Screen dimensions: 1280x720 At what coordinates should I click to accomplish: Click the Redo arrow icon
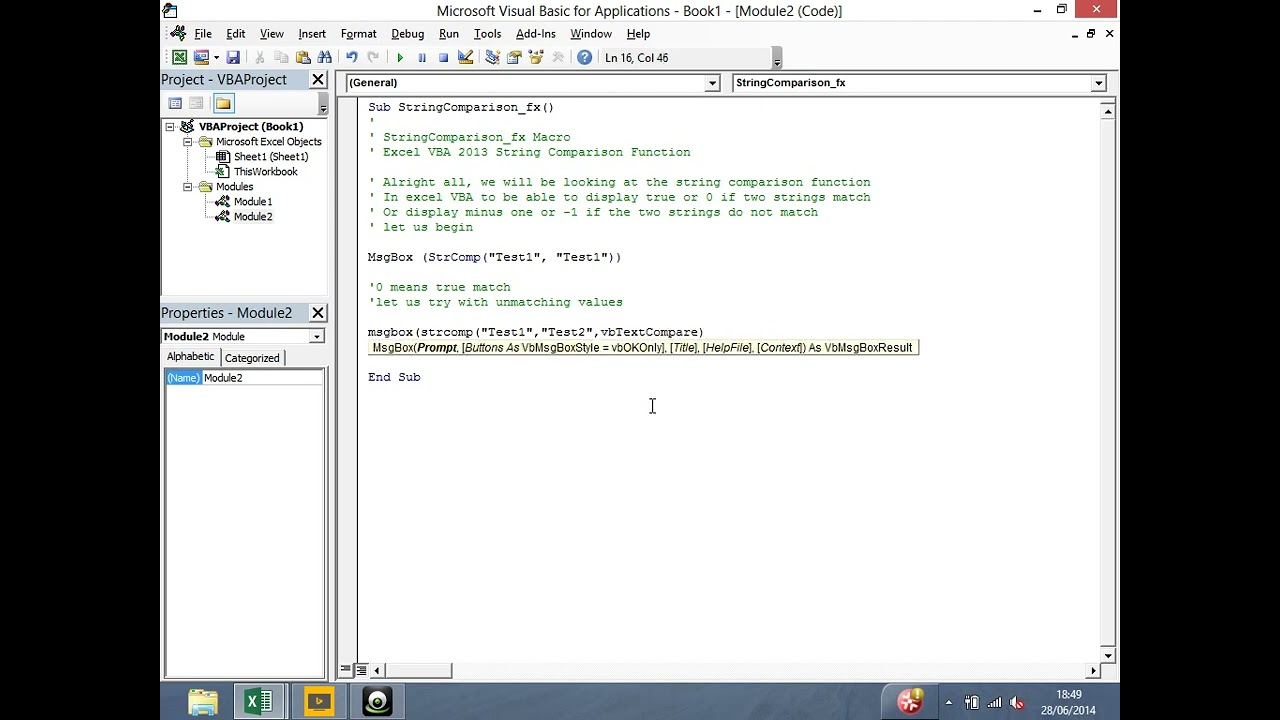[x=373, y=58]
